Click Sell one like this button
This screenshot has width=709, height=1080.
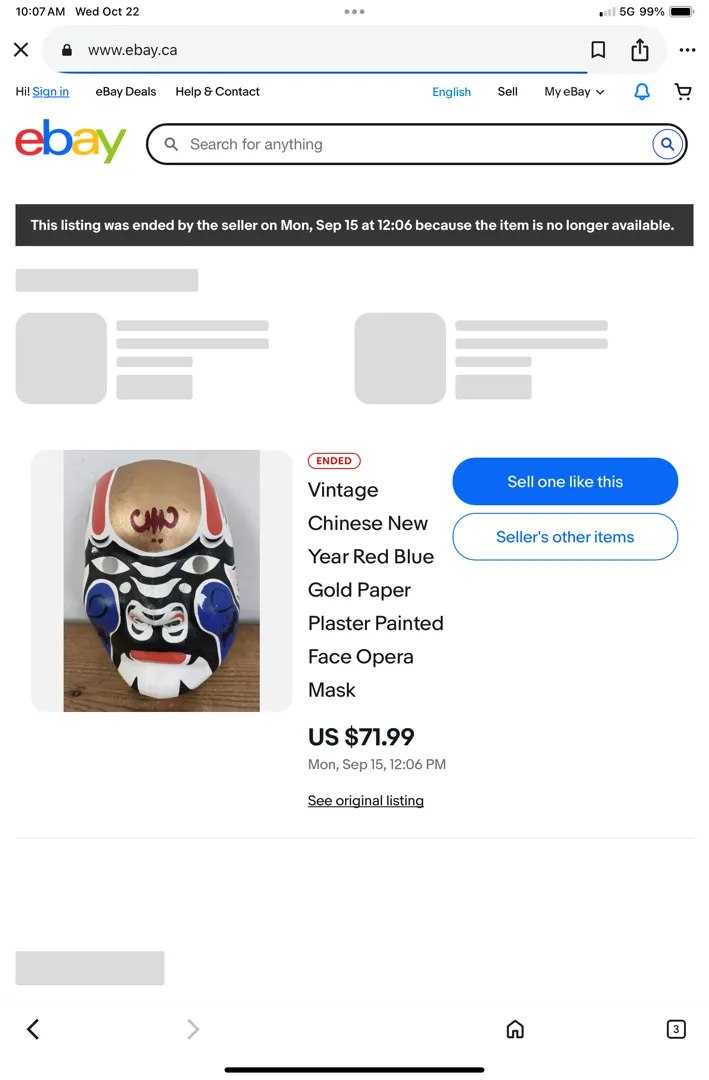565,481
